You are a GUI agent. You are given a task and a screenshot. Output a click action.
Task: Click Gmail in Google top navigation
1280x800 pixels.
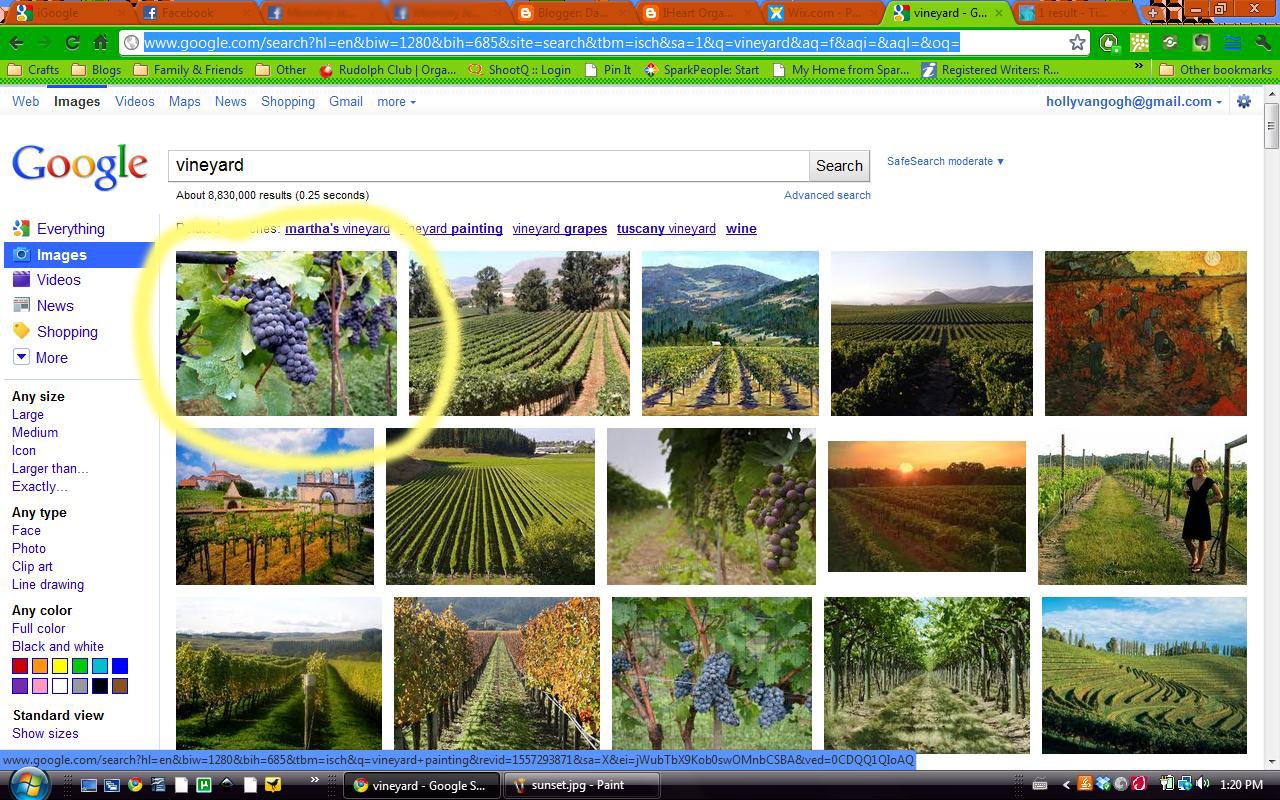point(346,102)
